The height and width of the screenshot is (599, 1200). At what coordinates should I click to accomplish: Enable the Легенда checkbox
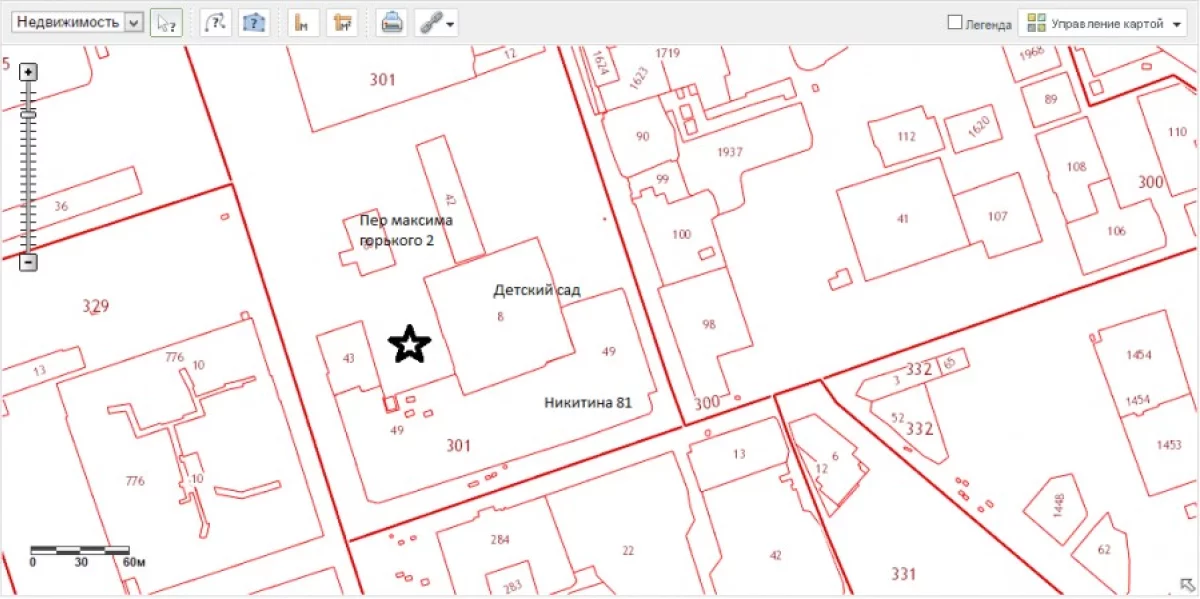(x=955, y=22)
